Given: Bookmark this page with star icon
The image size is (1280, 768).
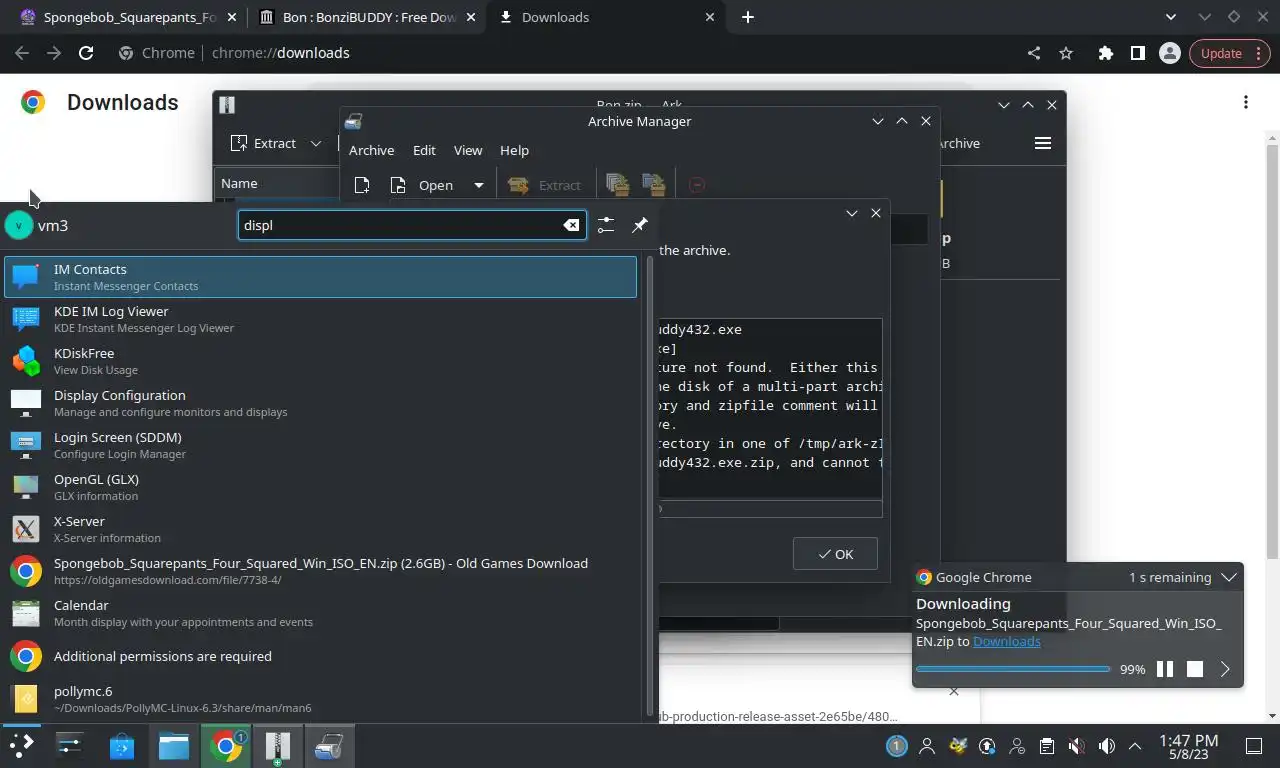Looking at the screenshot, I should [x=1066, y=53].
